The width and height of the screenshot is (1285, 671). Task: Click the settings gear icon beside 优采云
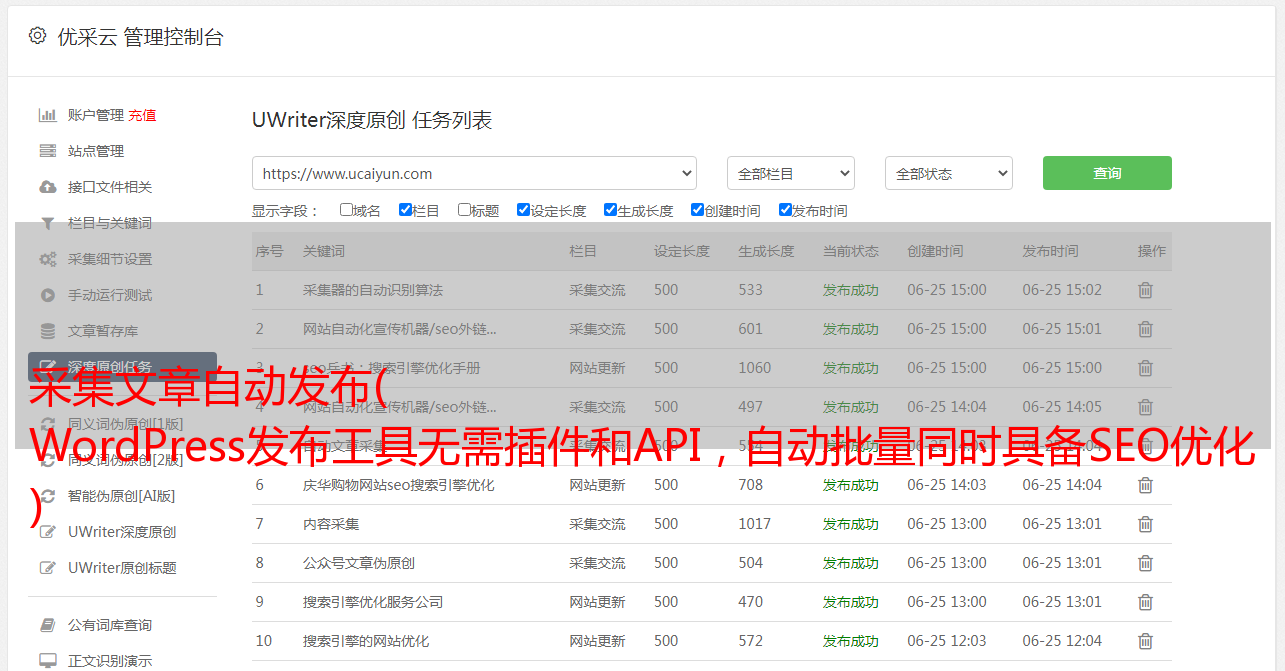37,36
